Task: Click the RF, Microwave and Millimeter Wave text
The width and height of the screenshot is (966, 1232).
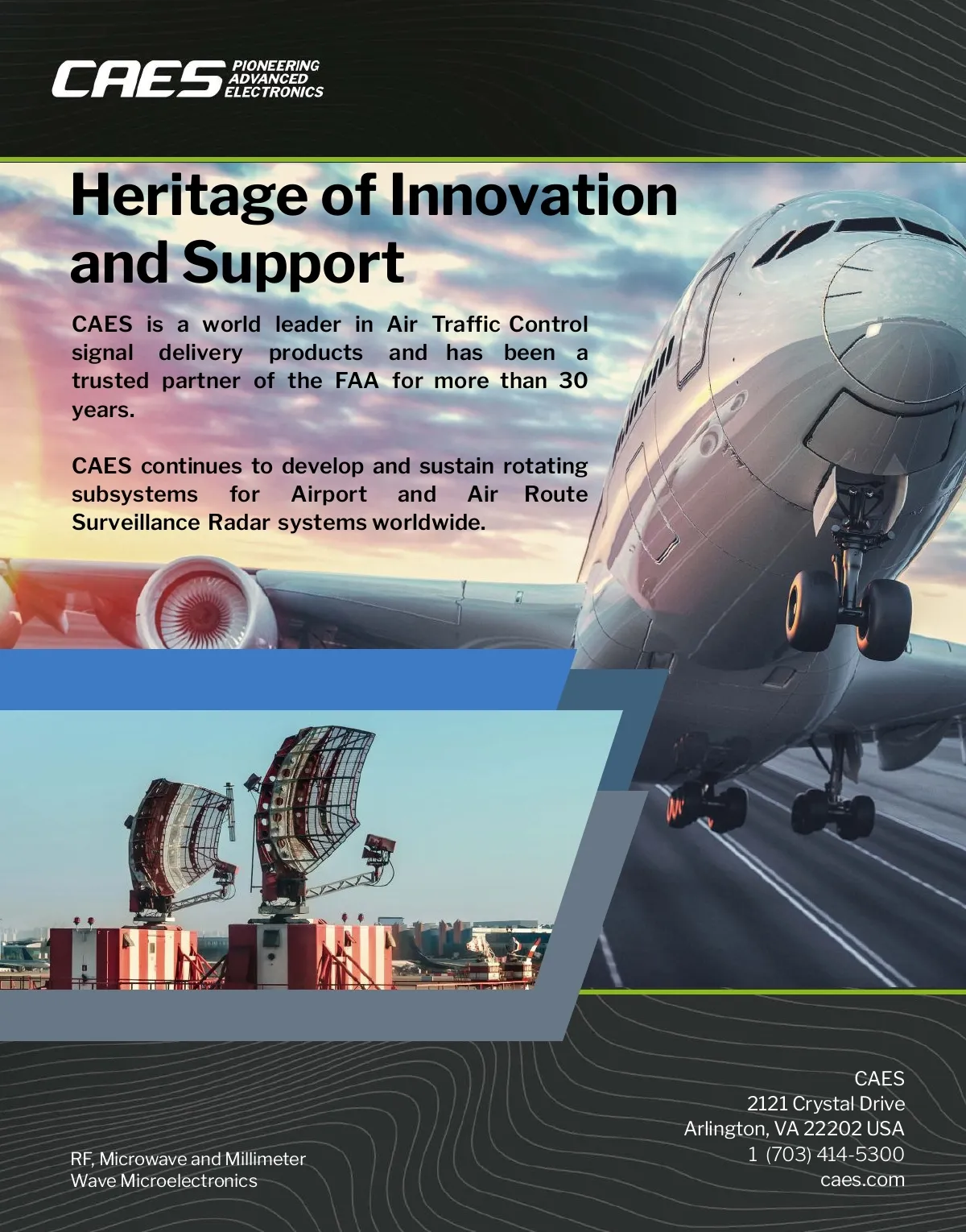Action: tap(188, 1169)
